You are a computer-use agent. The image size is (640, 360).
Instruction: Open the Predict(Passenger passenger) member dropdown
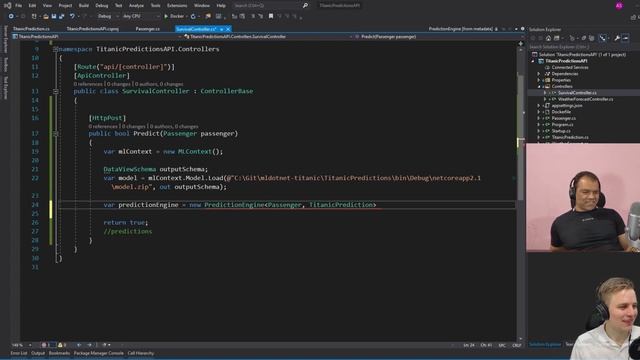(x=437, y=36)
